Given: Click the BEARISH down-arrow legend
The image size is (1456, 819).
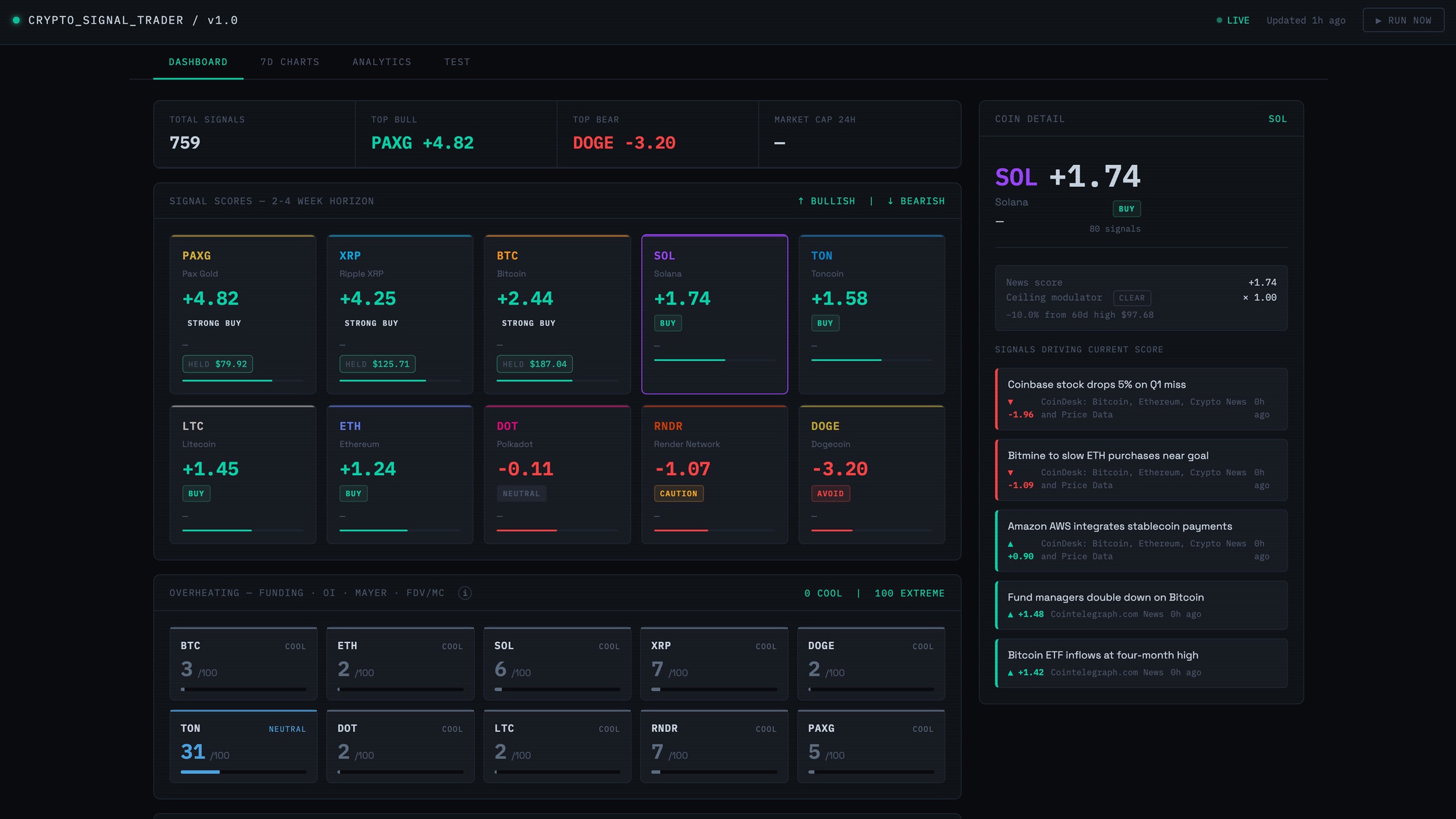Looking at the screenshot, I should [x=915, y=201].
